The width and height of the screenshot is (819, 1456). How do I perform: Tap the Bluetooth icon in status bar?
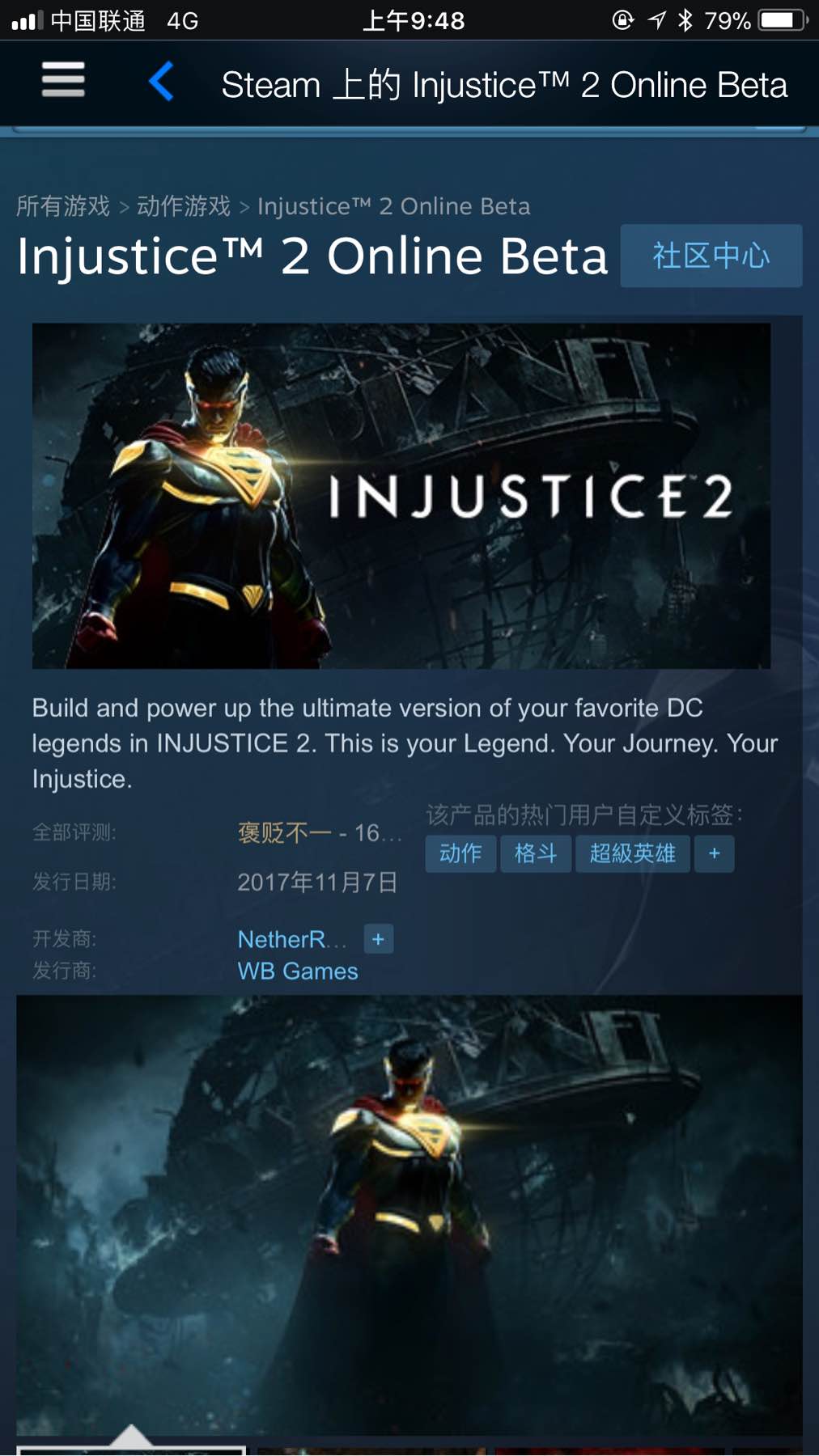click(685, 20)
